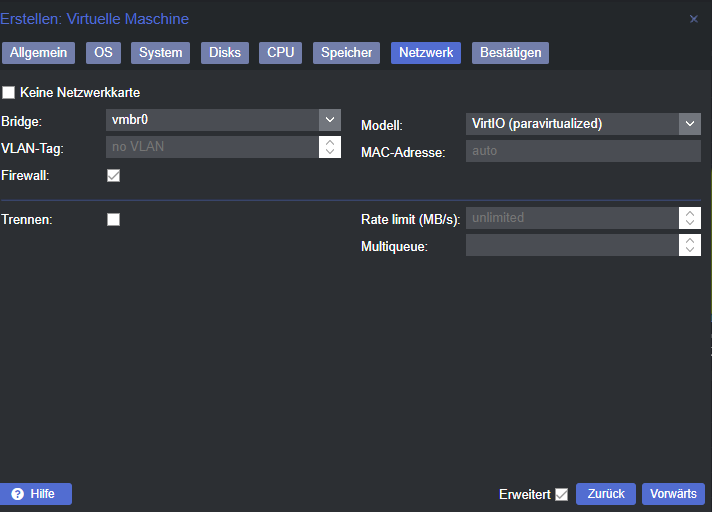This screenshot has width=712, height=512.
Task: Enable the Keine Netzwerkkarte checkbox
Action: coord(9,93)
